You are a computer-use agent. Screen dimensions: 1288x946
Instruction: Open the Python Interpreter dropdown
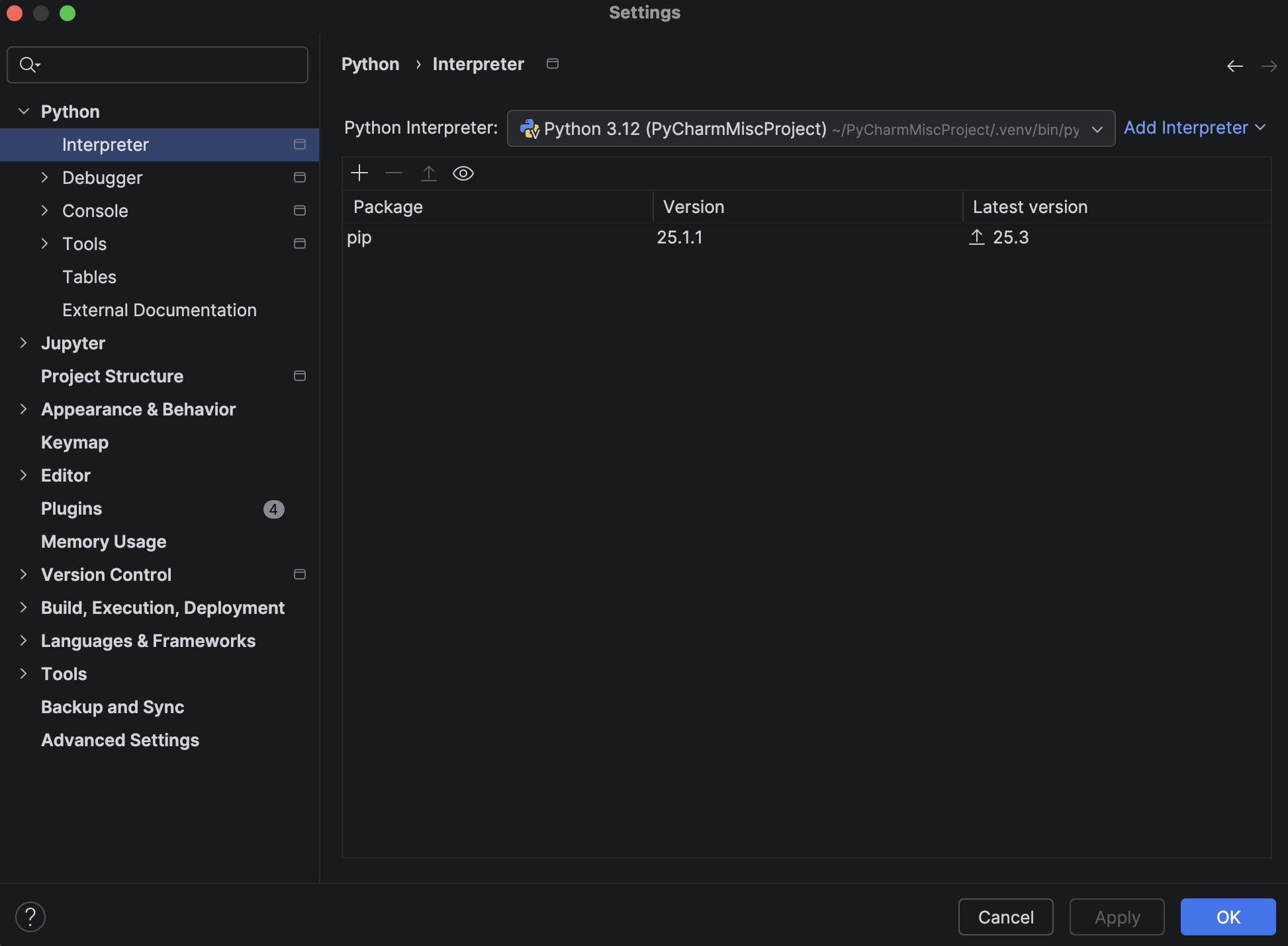(x=1096, y=129)
